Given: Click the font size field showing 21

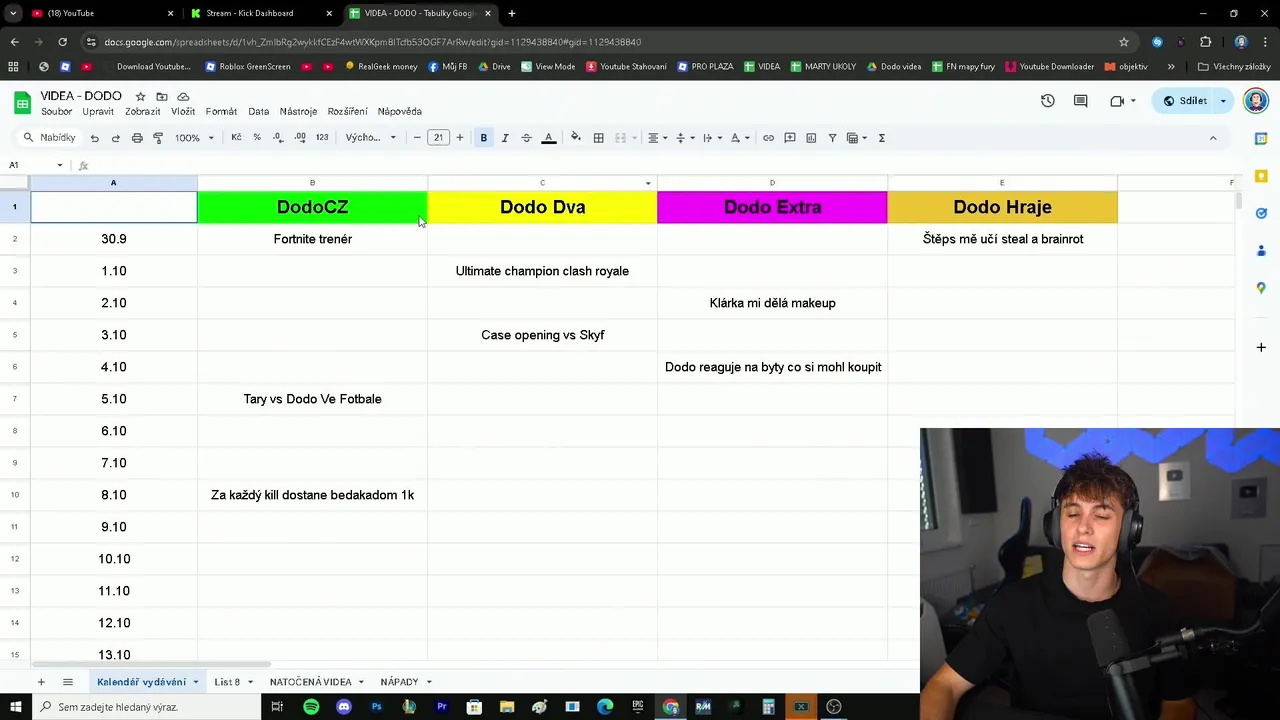Looking at the screenshot, I should click(x=438, y=138).
